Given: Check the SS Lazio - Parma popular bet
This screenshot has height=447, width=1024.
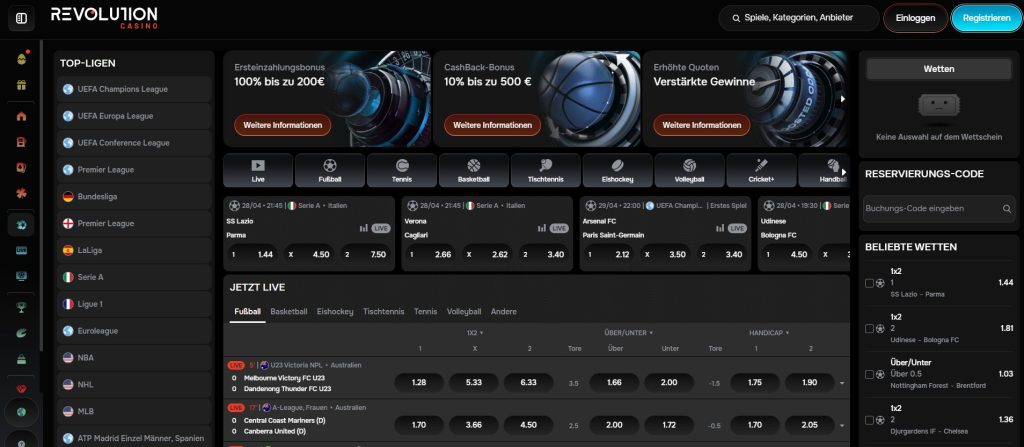Looking at the screenshot, I should click(869, 283).
